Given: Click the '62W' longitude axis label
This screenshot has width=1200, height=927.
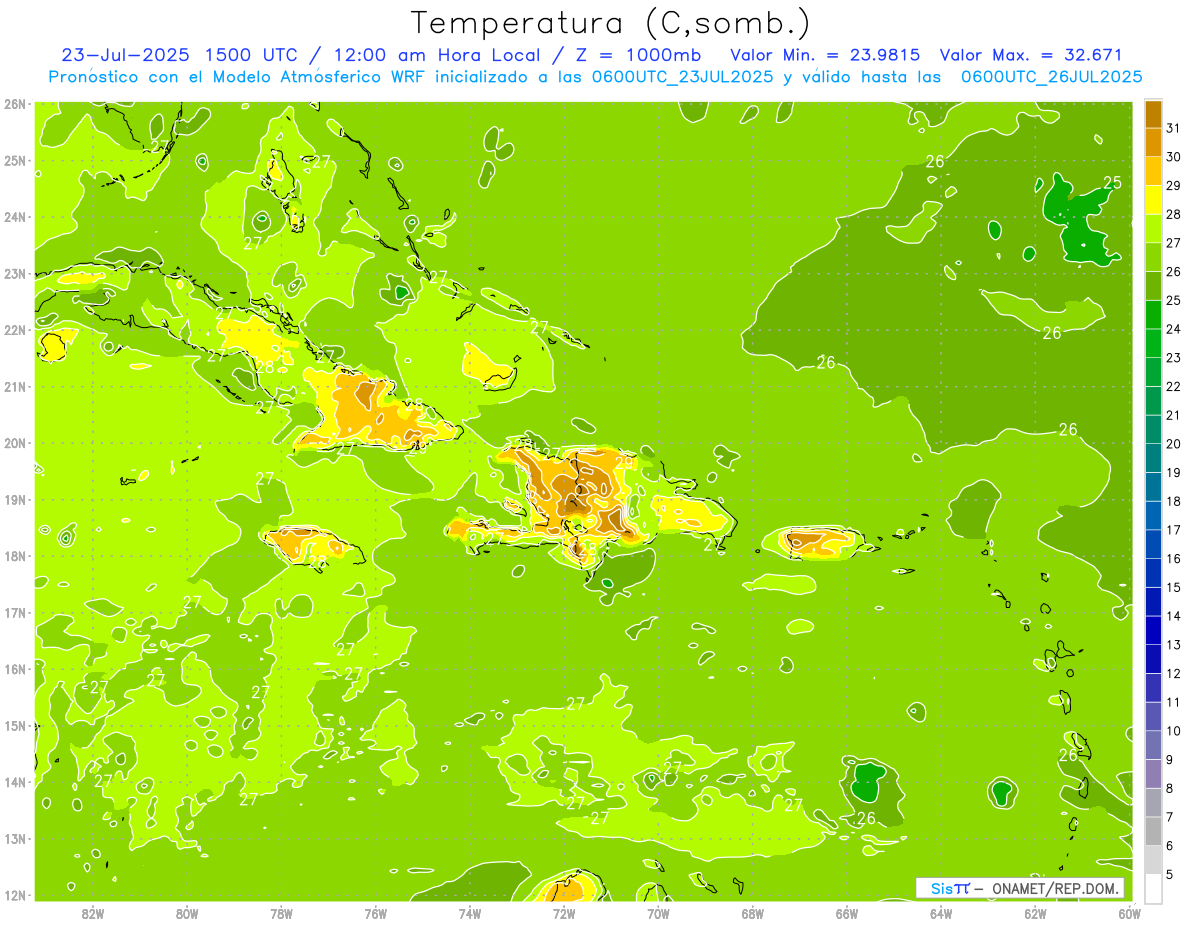Looking at the screenshot, I should pyautogui.click(x=1035, y=913).
